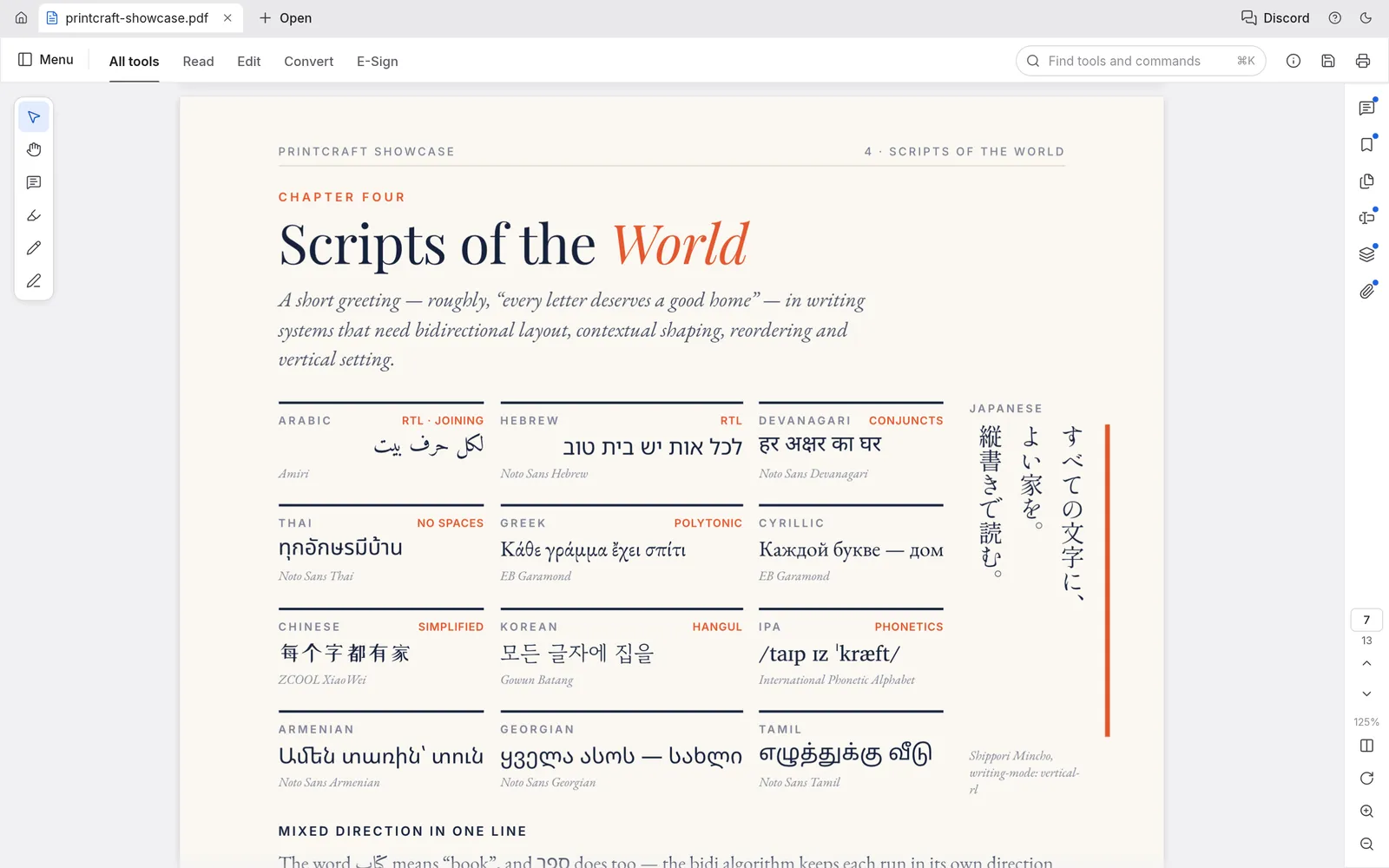Zoom in with magnifier plus icon
1389x868 pixels.
[x=1366, y=812]
